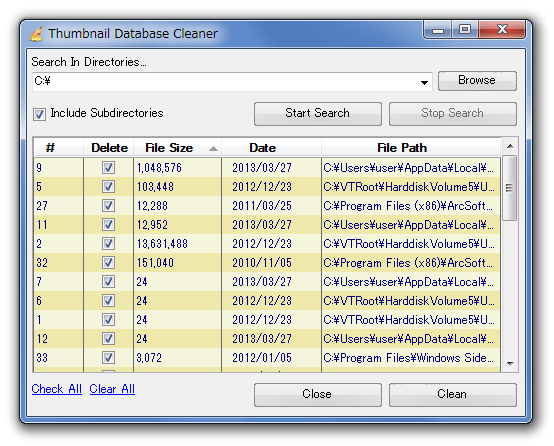The height and width of the screenshot is (446, 554).
Task: Click the scrollbar up arrow in list
Action: [x=510, y=146]
